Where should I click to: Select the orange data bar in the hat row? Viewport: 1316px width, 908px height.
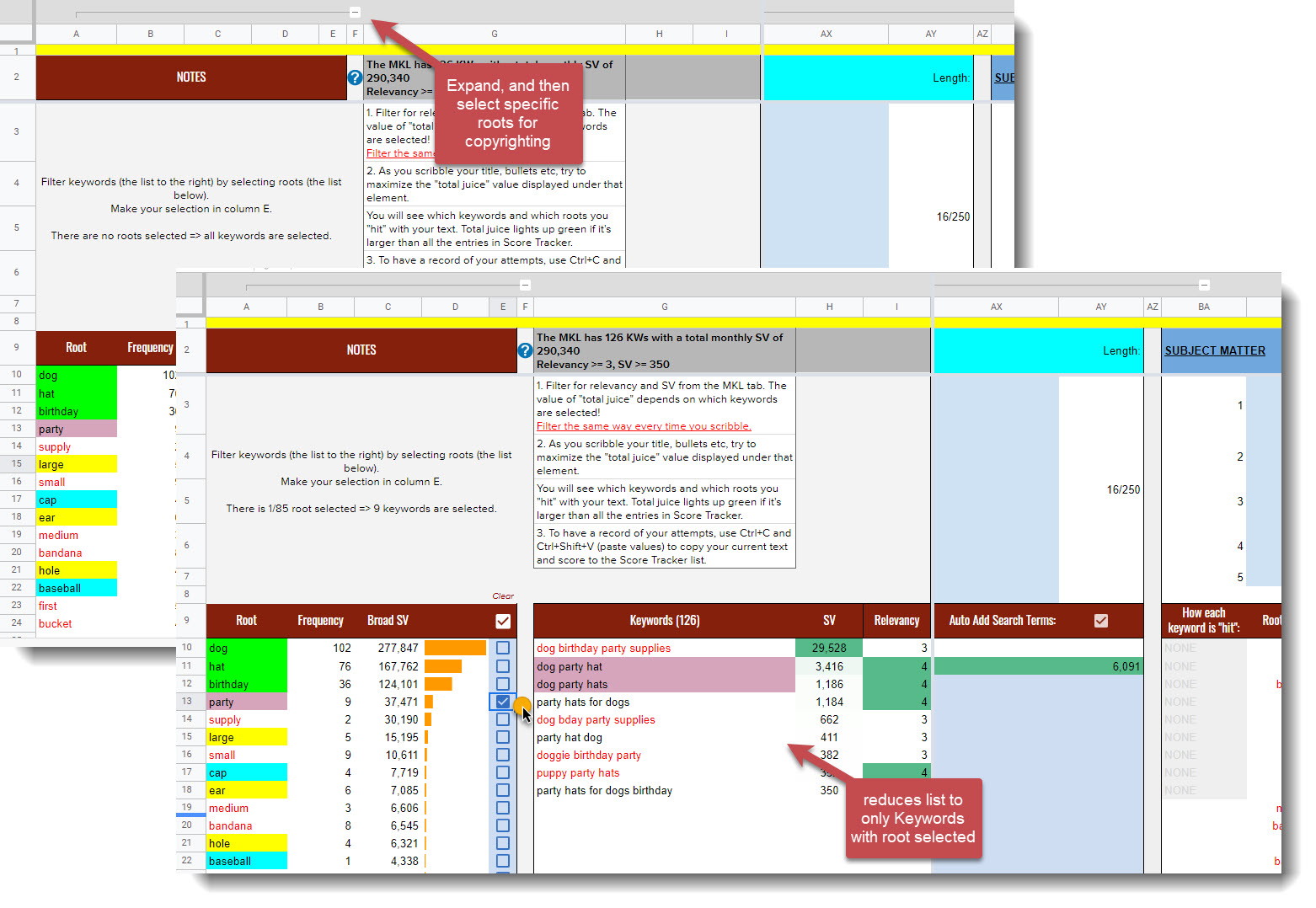pyautogui.click(x=443, y=666)
